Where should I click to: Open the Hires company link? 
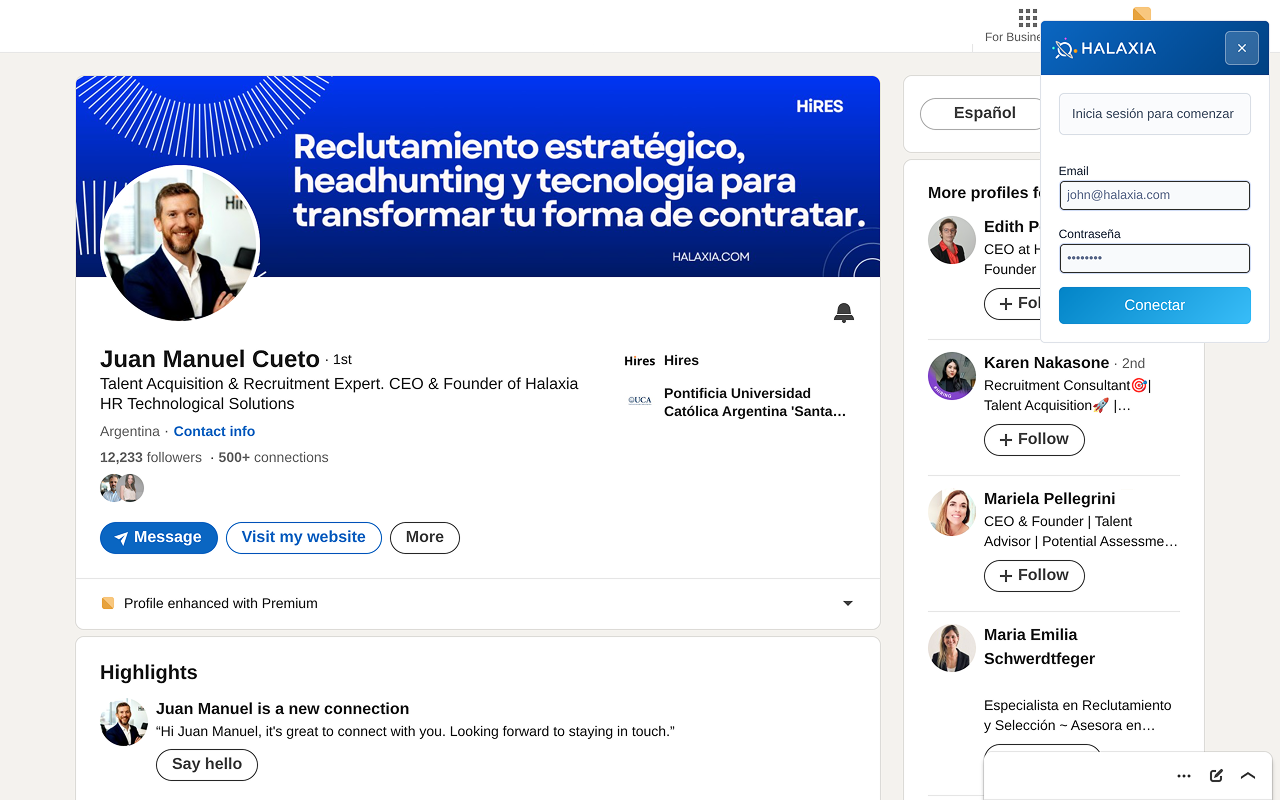coord(681,360)
